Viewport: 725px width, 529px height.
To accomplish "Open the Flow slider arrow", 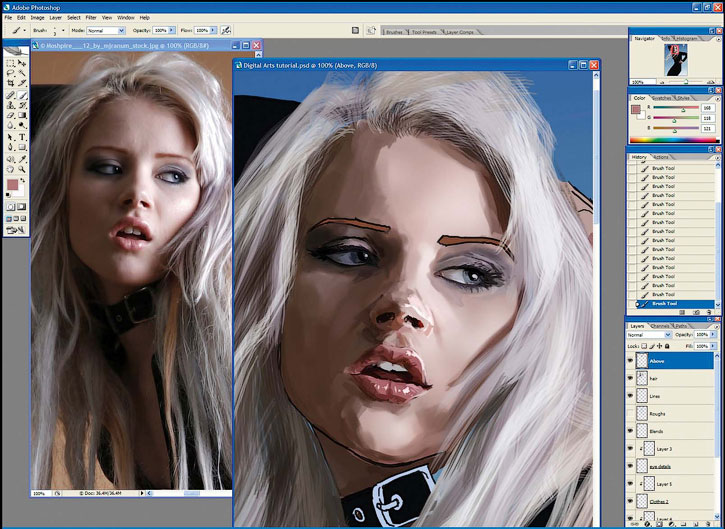I will pos(213,30).
